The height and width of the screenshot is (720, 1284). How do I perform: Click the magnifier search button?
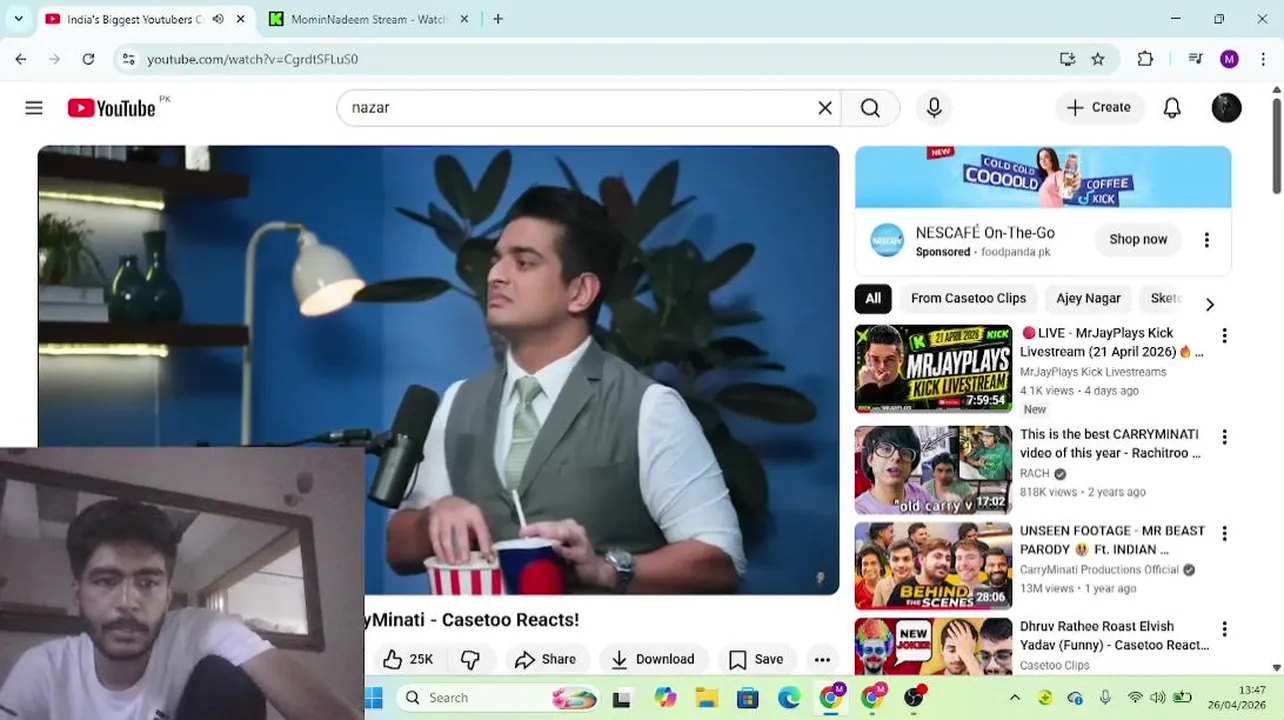click(870, 108)
